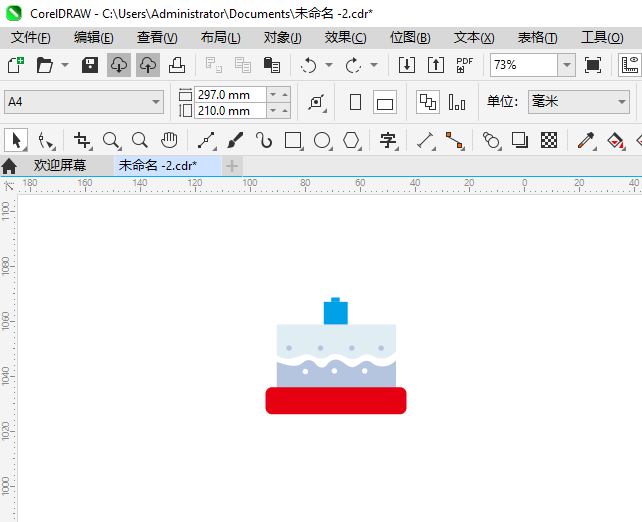This screenshot has width=642, height=522.
Task: Click the zoom percentage field 73%
Action: tap(524, 65)
